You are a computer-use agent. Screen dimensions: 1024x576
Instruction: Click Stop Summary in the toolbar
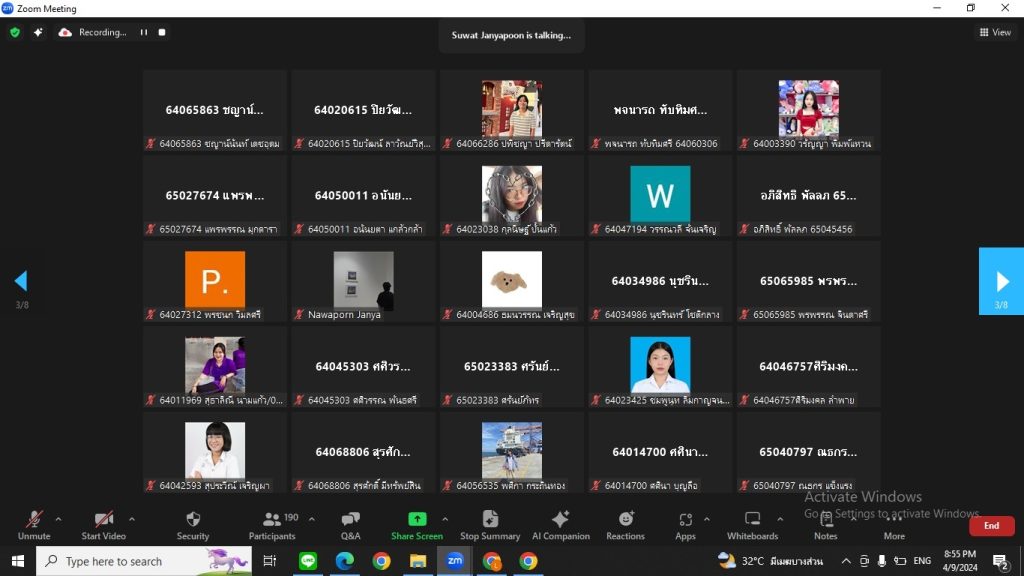490,526
